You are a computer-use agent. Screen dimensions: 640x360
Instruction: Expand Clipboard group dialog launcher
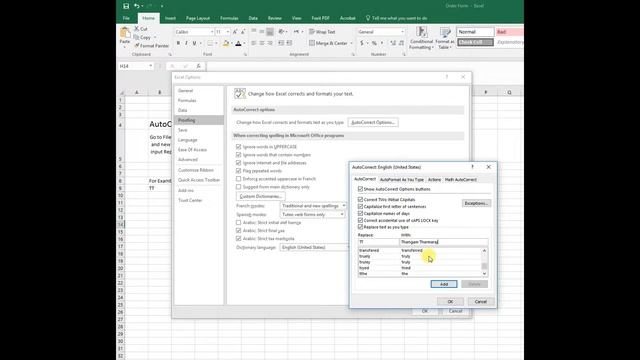coord(170,54)
